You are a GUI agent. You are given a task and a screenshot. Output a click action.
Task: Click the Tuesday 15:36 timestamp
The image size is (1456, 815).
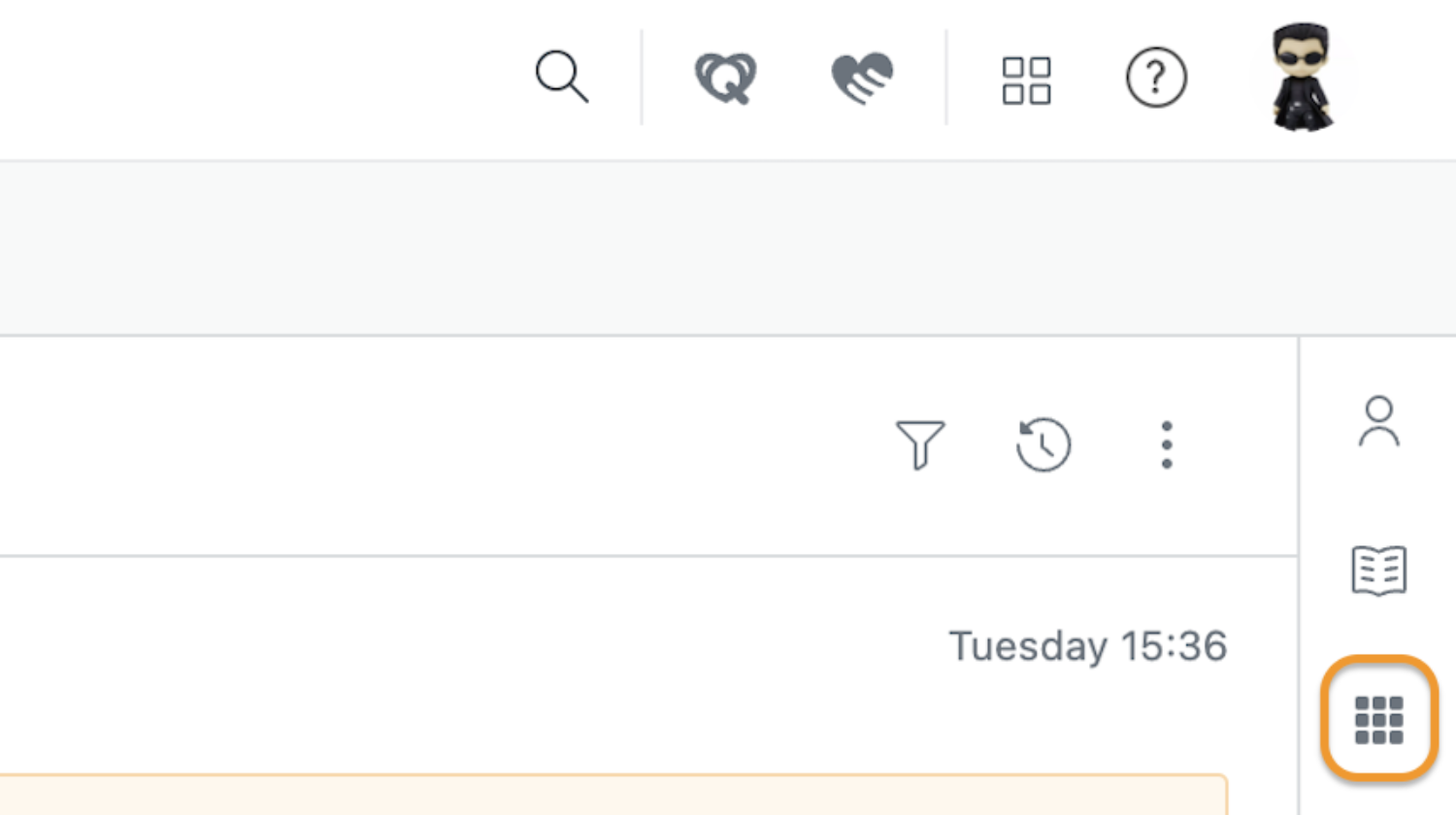(1088, 646)
